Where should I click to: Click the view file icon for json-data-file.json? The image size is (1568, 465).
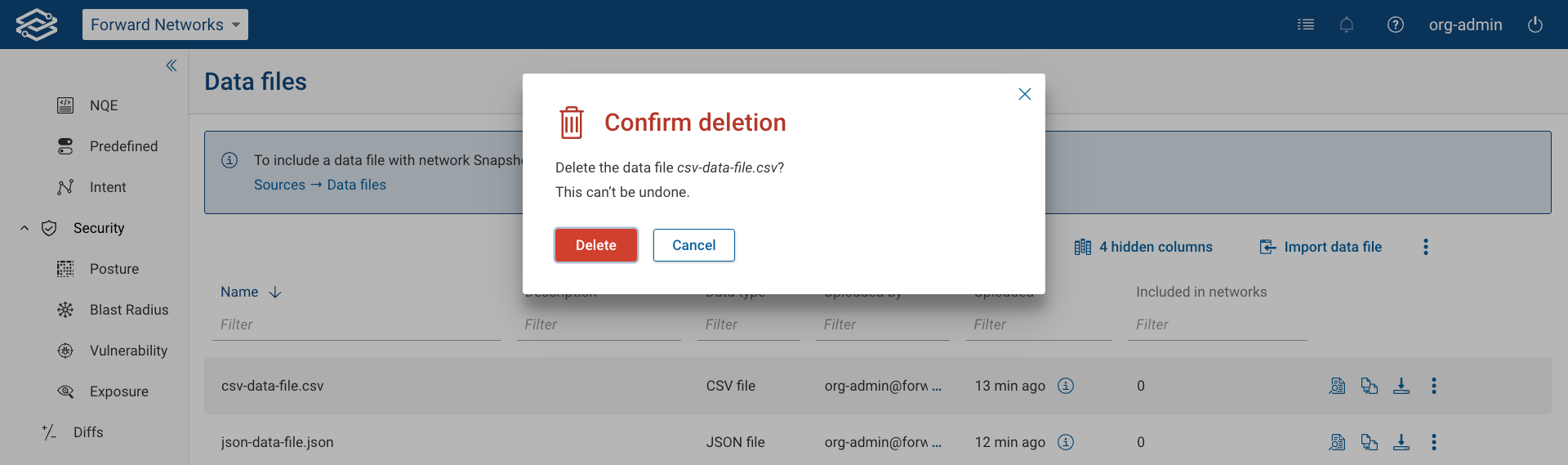1337,442
